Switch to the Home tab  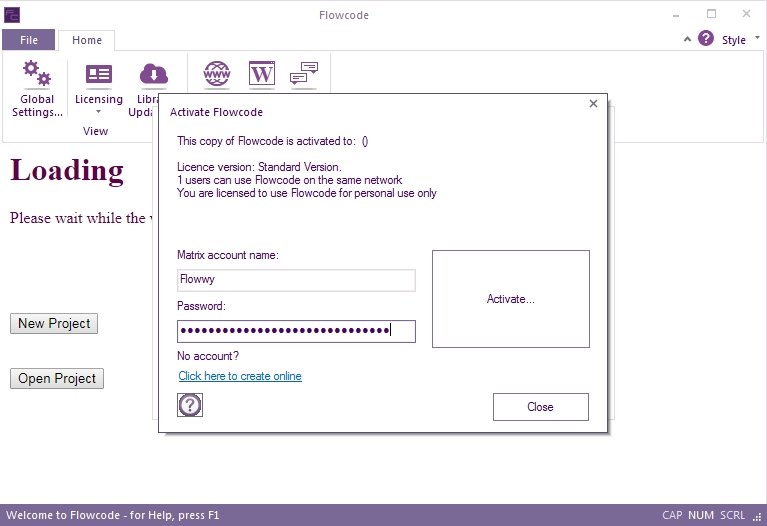click(x=87, y=40)
